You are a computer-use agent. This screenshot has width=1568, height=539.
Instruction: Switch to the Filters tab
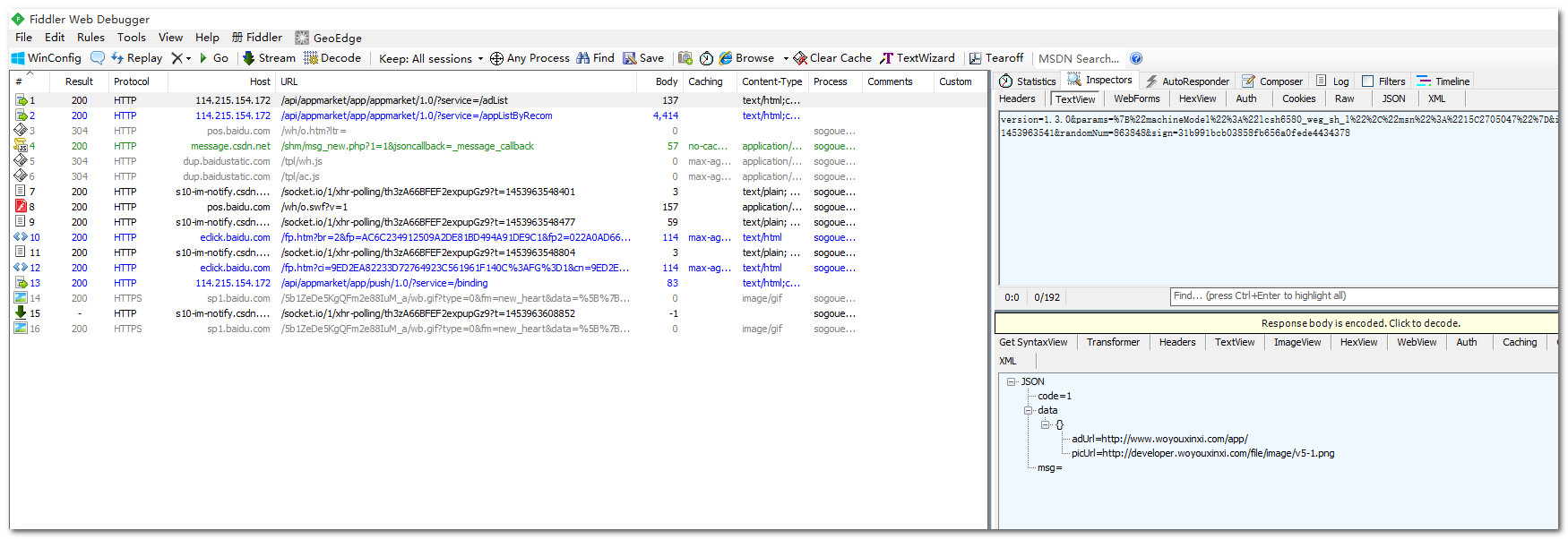point(1383,81)
